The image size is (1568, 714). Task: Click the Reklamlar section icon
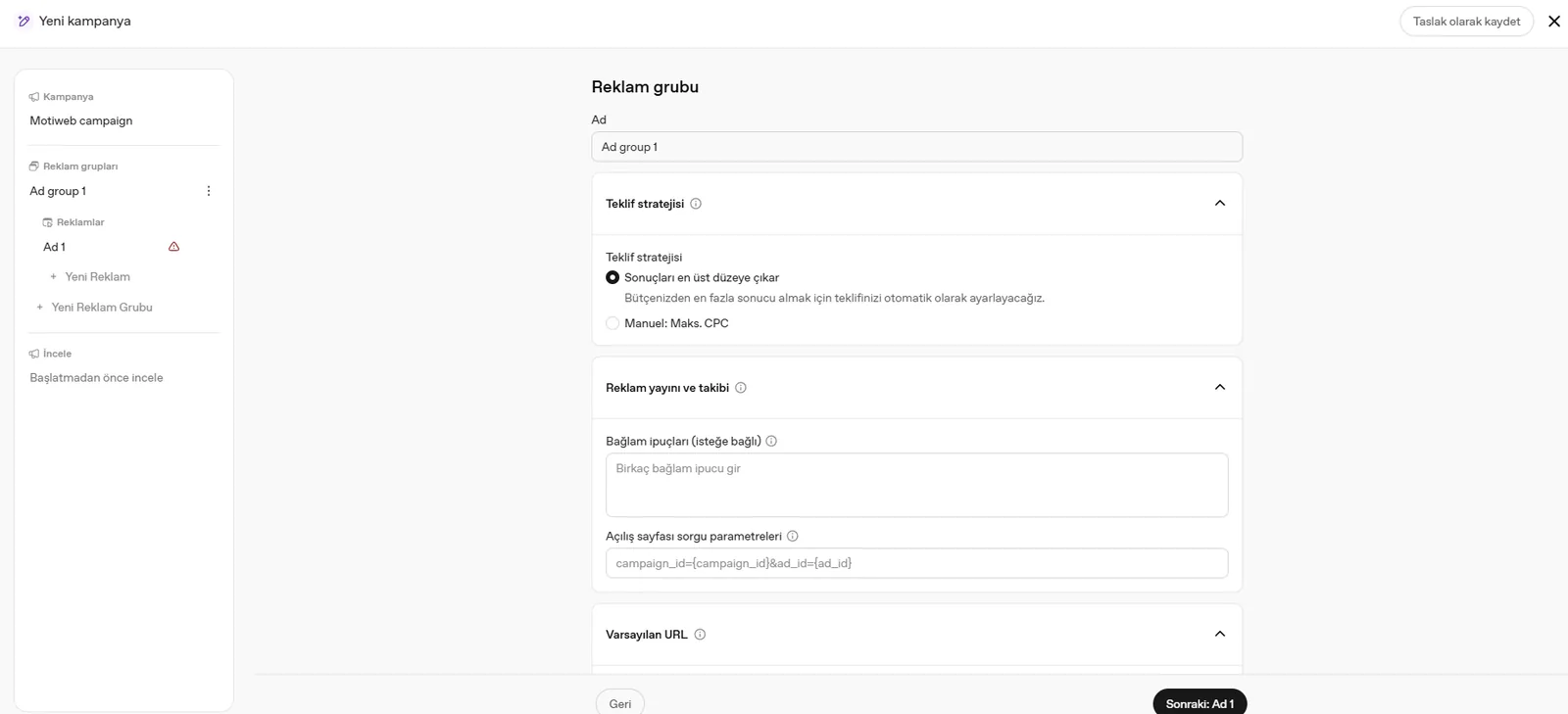pos(48,222)
